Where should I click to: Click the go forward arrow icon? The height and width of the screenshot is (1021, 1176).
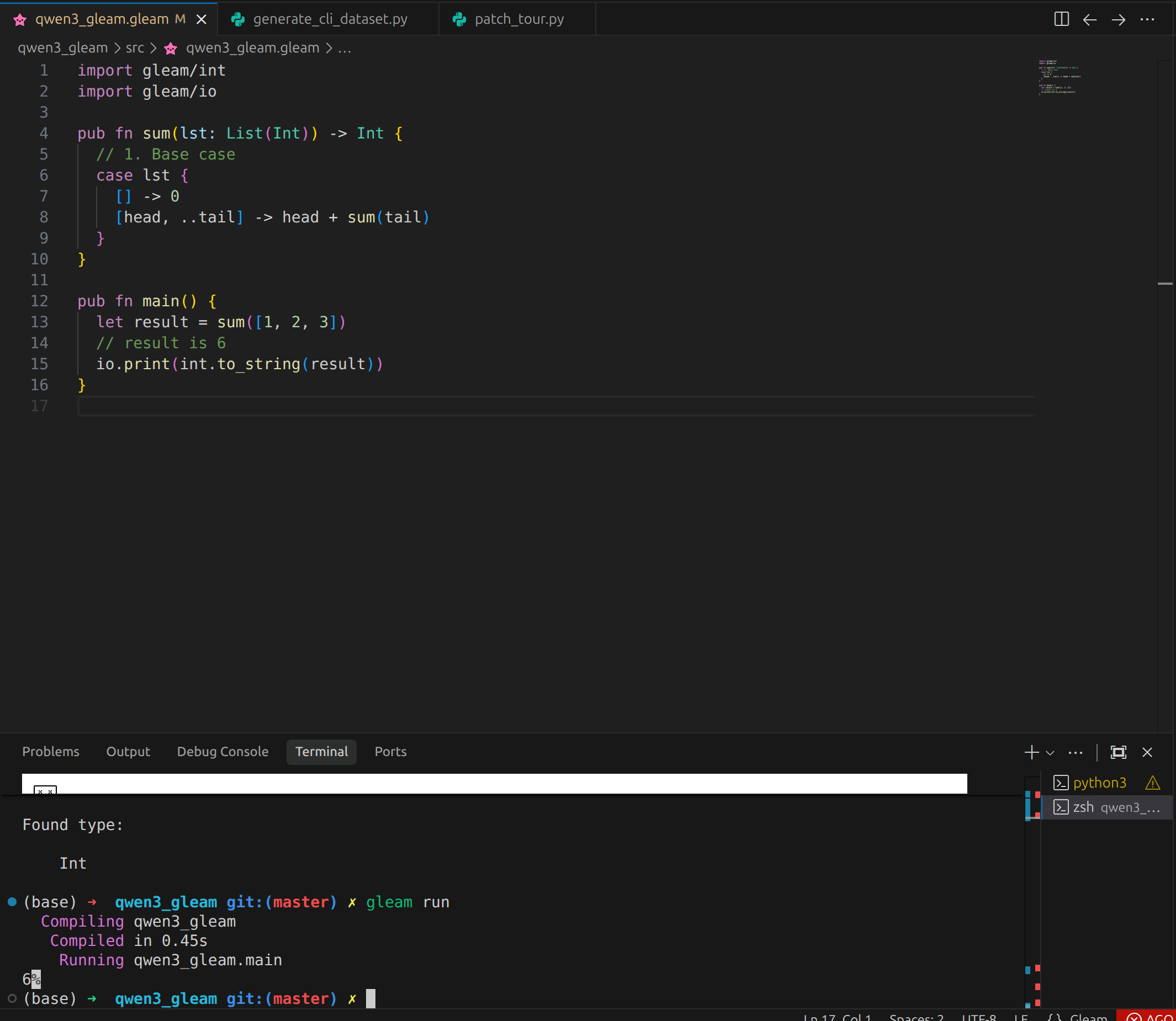[x=1118, y=20]
